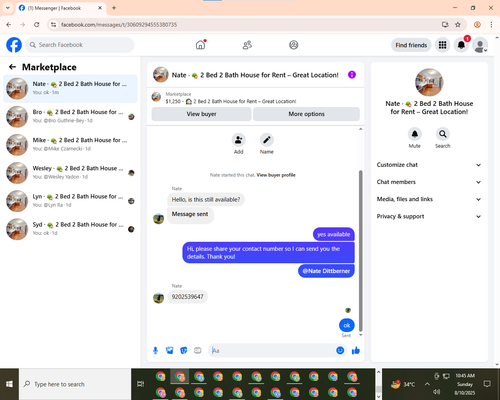This screenshot has width=500, height=400.
Task: Open the Home feed icon
Action: click(200, 45)
